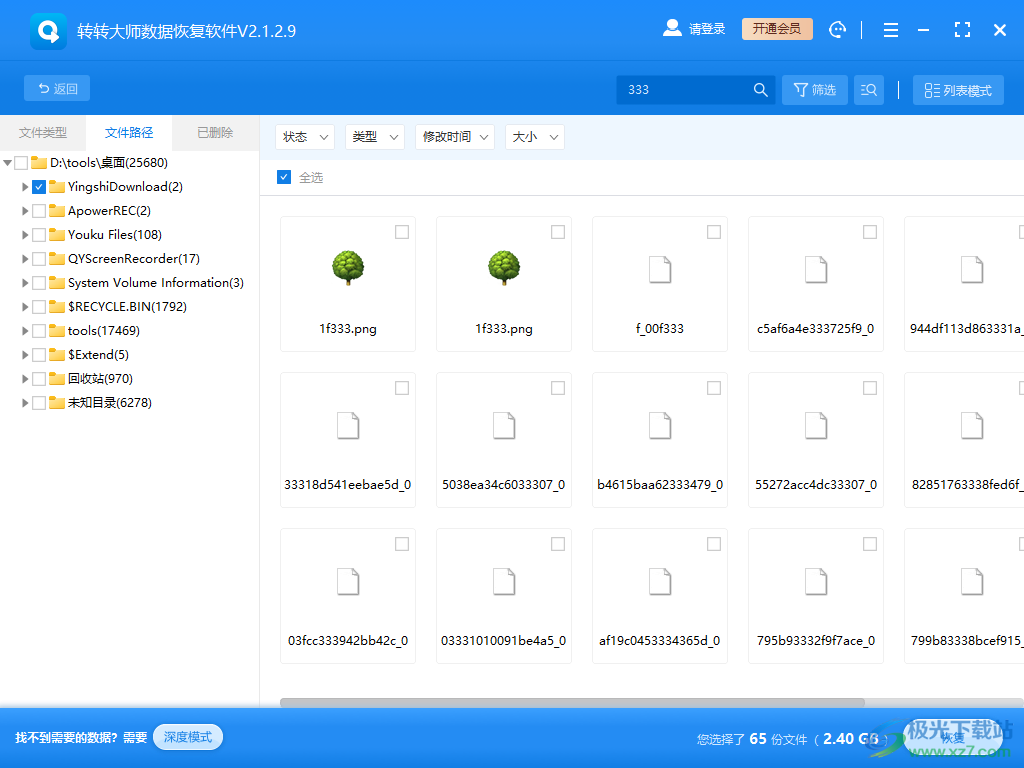Viewport: 1024px width, 768px height.
Task: Expand the QYScreenRecorder tree node
Action: pyautogui.click(x=25, y=259)
